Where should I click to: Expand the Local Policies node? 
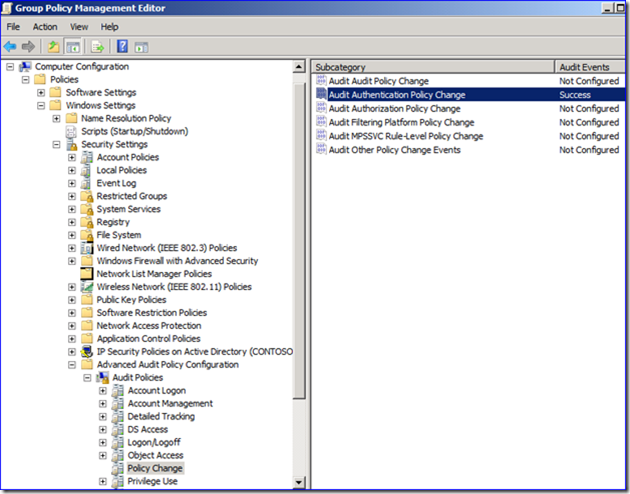[x=72, y=170]
